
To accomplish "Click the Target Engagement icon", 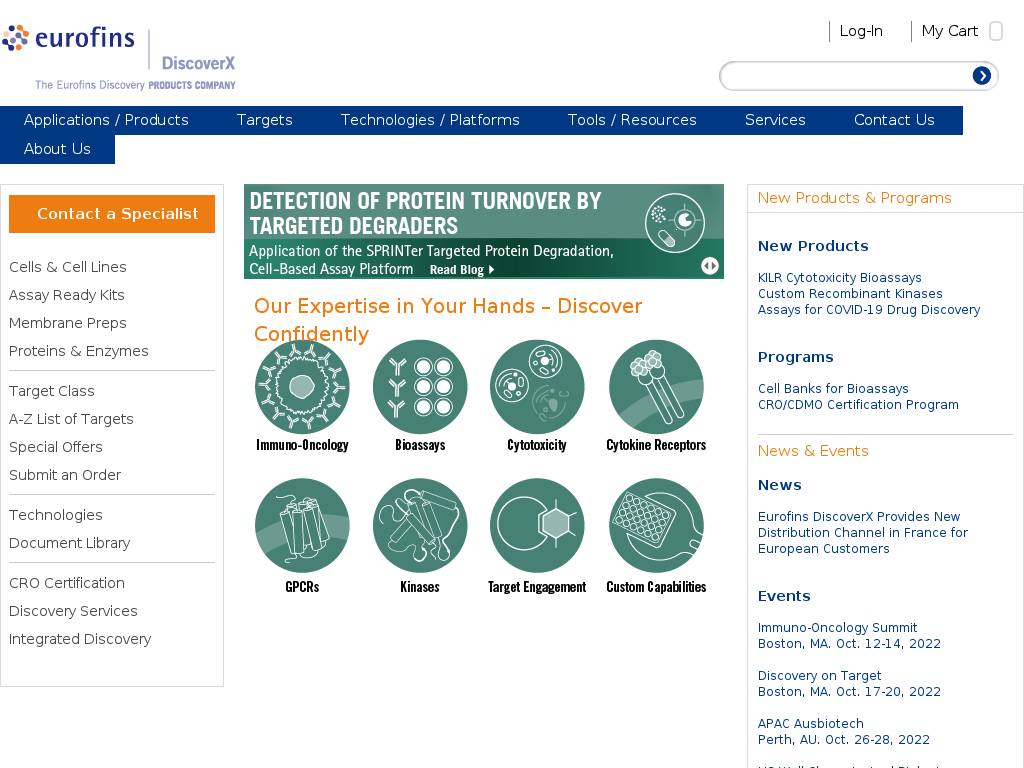I will (537, 525).
